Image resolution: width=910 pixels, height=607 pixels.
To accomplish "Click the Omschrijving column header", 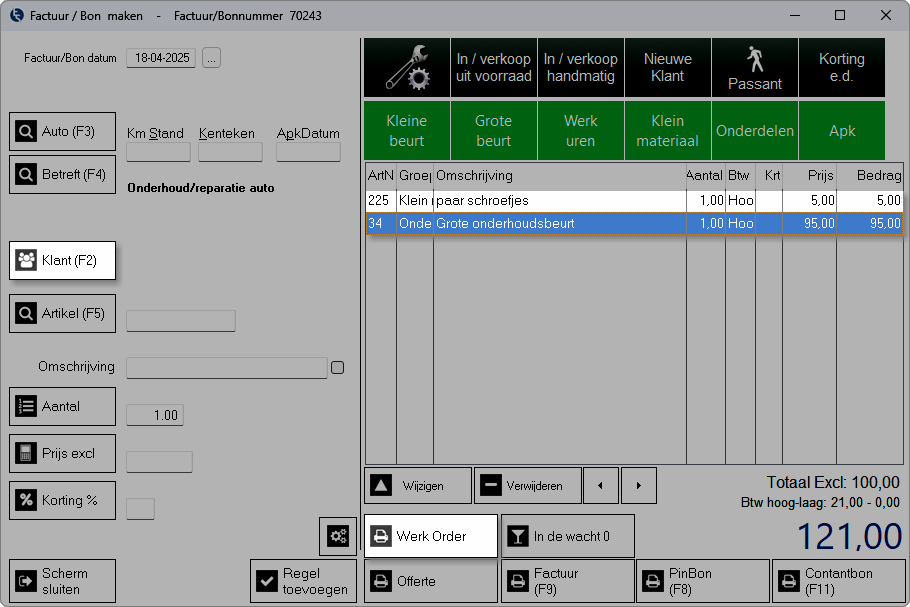I will [560, 175].
